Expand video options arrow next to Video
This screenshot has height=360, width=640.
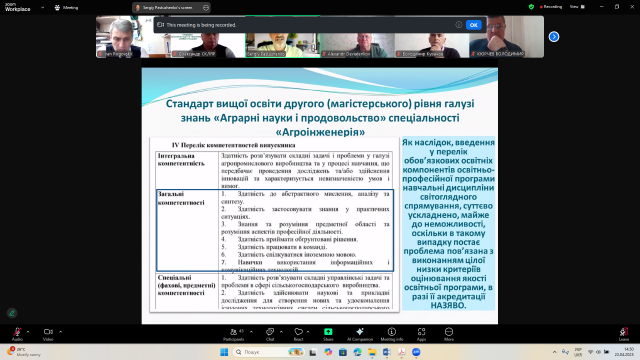pyautogui.click(x=60, y=331)
